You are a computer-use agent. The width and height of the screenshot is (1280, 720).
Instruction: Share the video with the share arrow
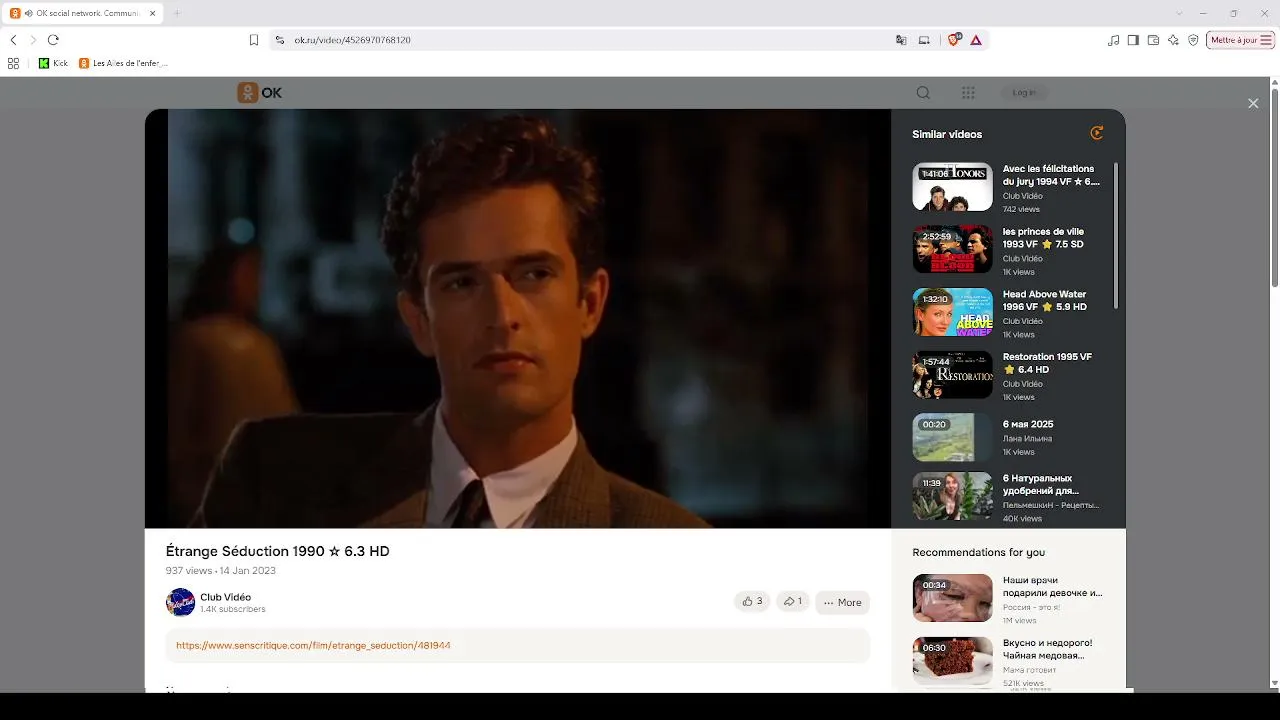792,601
